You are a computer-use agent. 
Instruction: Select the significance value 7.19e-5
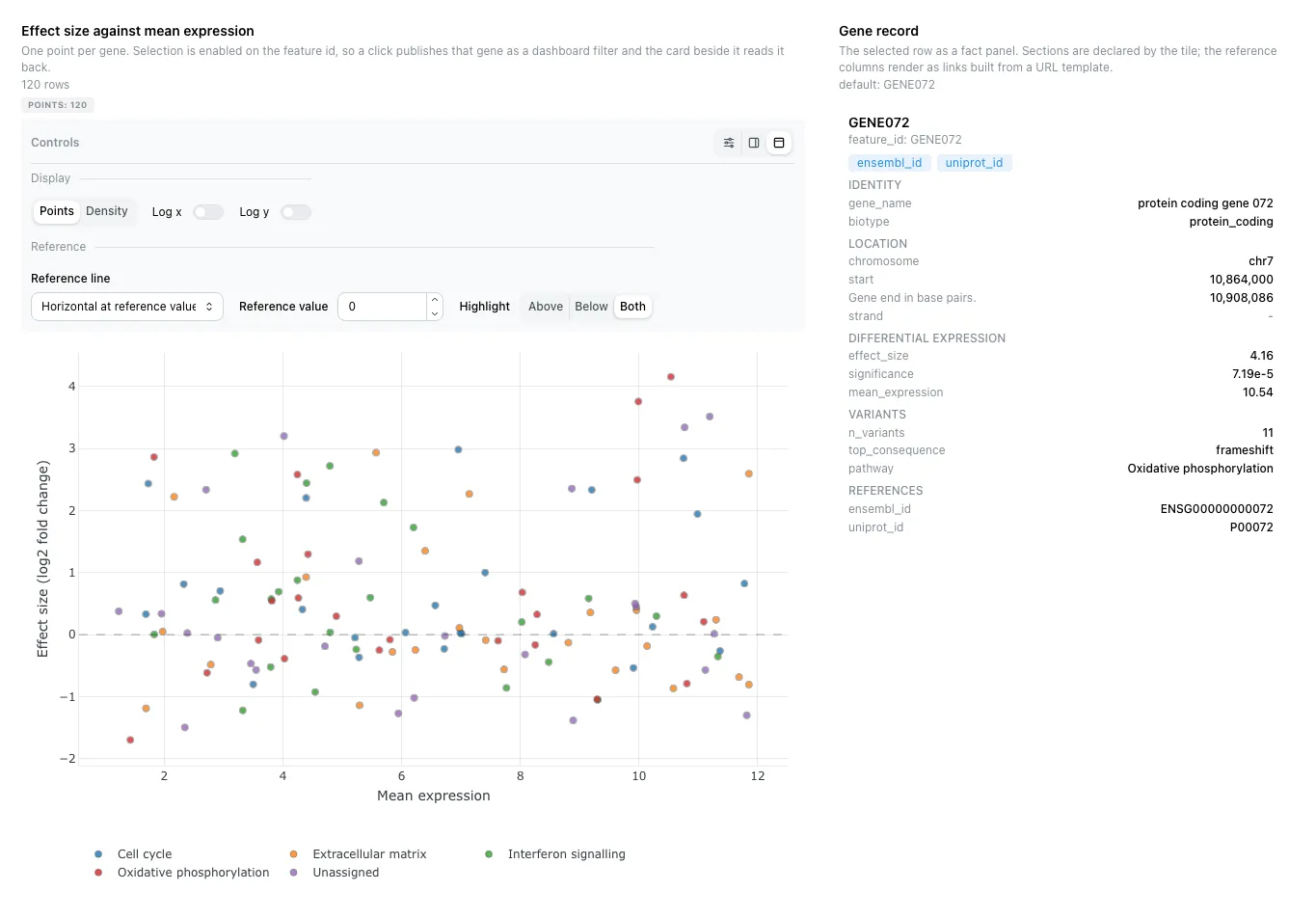1252,374
